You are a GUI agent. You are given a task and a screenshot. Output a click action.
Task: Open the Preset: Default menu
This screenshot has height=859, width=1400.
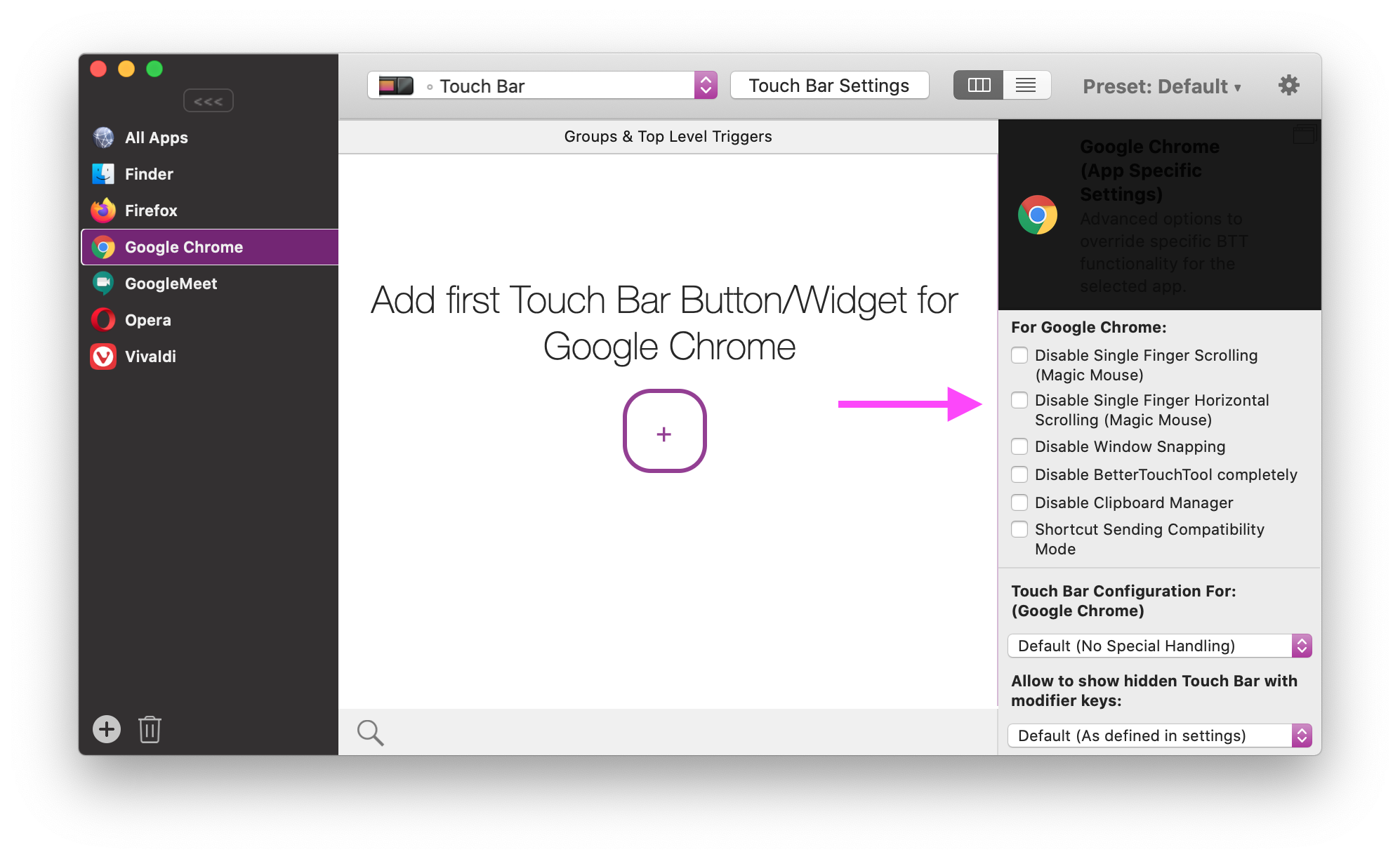[x=1162, y=86]
